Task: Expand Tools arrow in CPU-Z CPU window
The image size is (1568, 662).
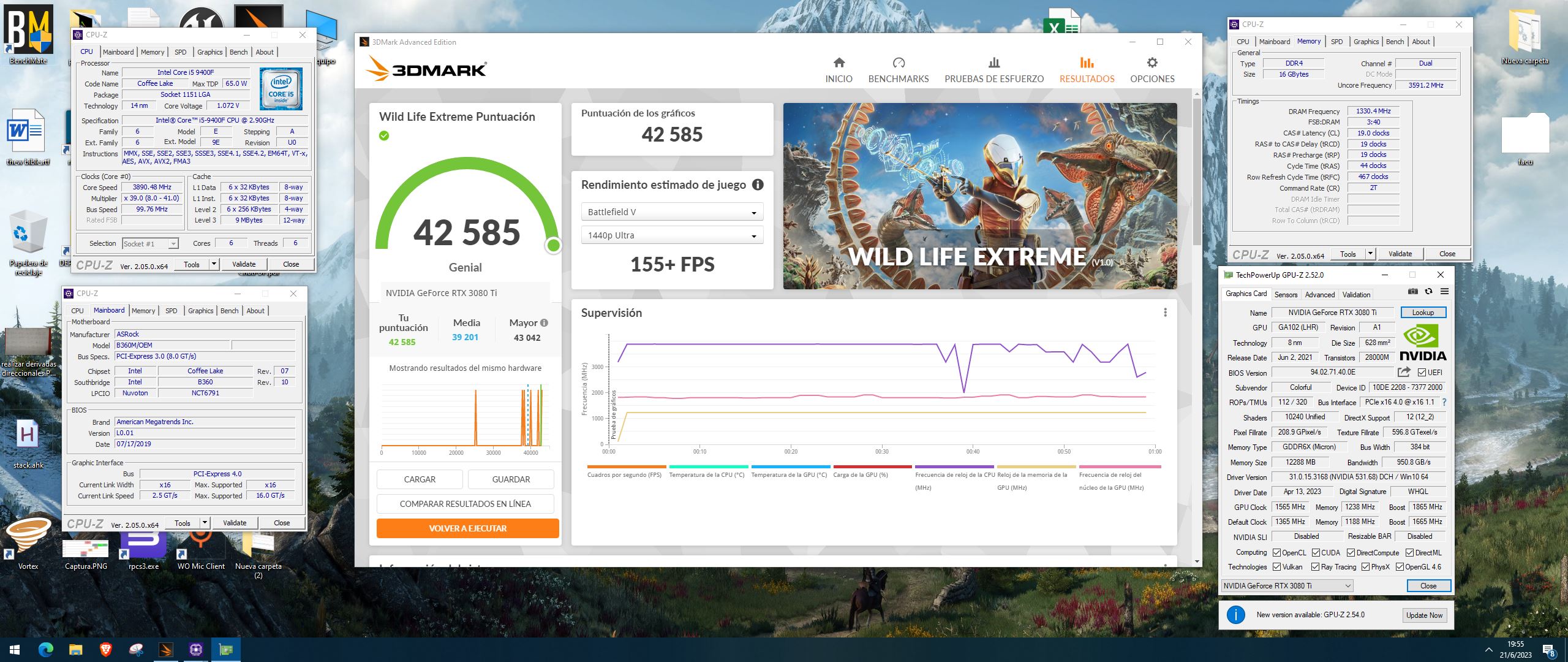Action: click(x=214, y=264)
